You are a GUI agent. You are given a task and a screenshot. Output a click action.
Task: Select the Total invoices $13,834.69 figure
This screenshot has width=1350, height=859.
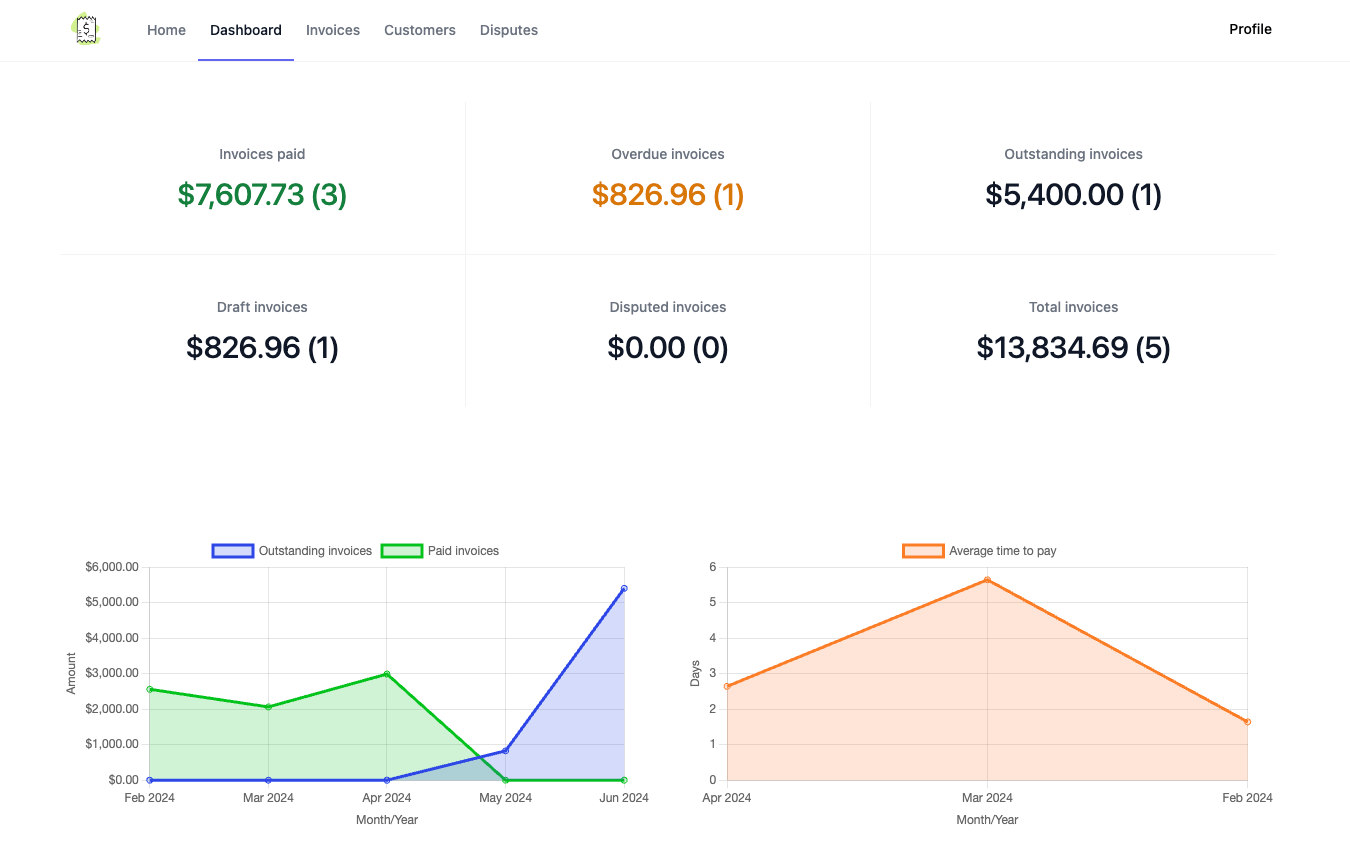tap(1073, 347)
